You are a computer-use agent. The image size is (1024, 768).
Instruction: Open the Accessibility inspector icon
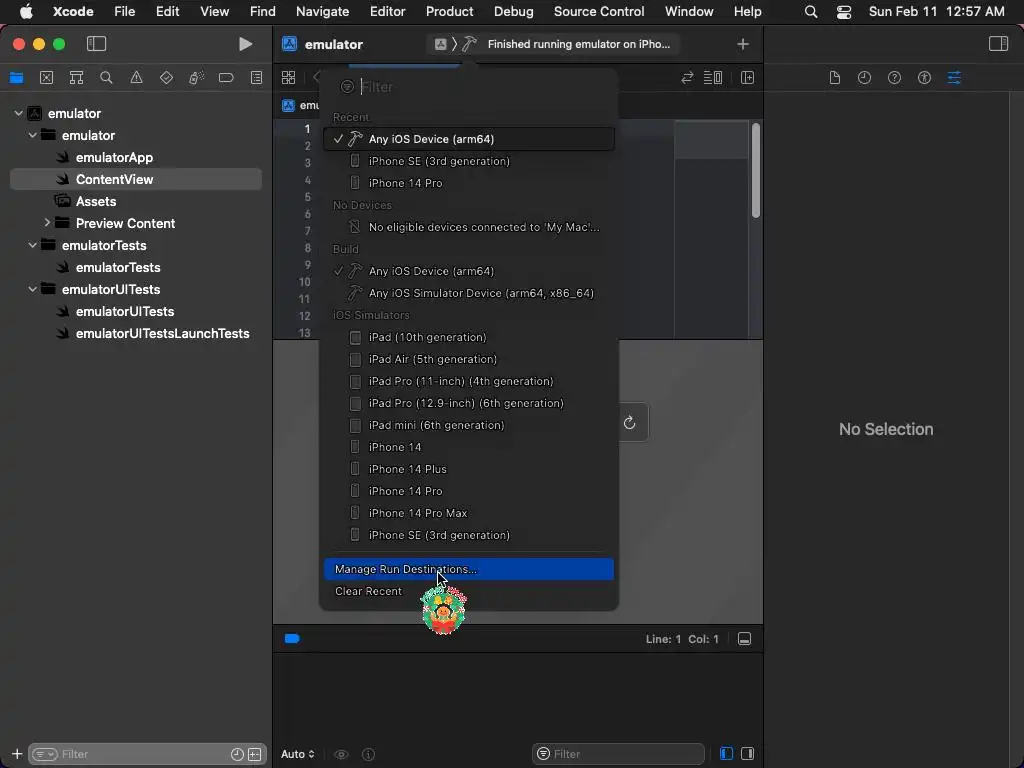[x=924, y=78]
